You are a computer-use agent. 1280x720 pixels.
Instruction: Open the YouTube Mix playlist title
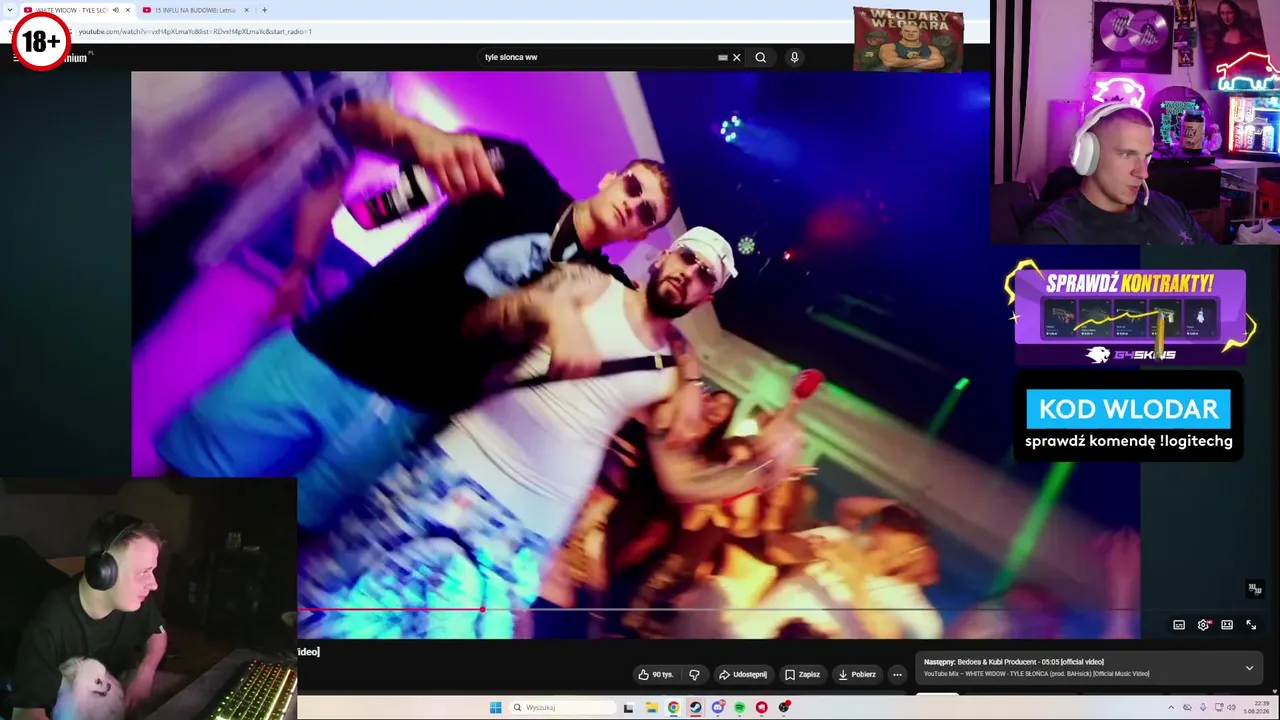click(1037, 673)
